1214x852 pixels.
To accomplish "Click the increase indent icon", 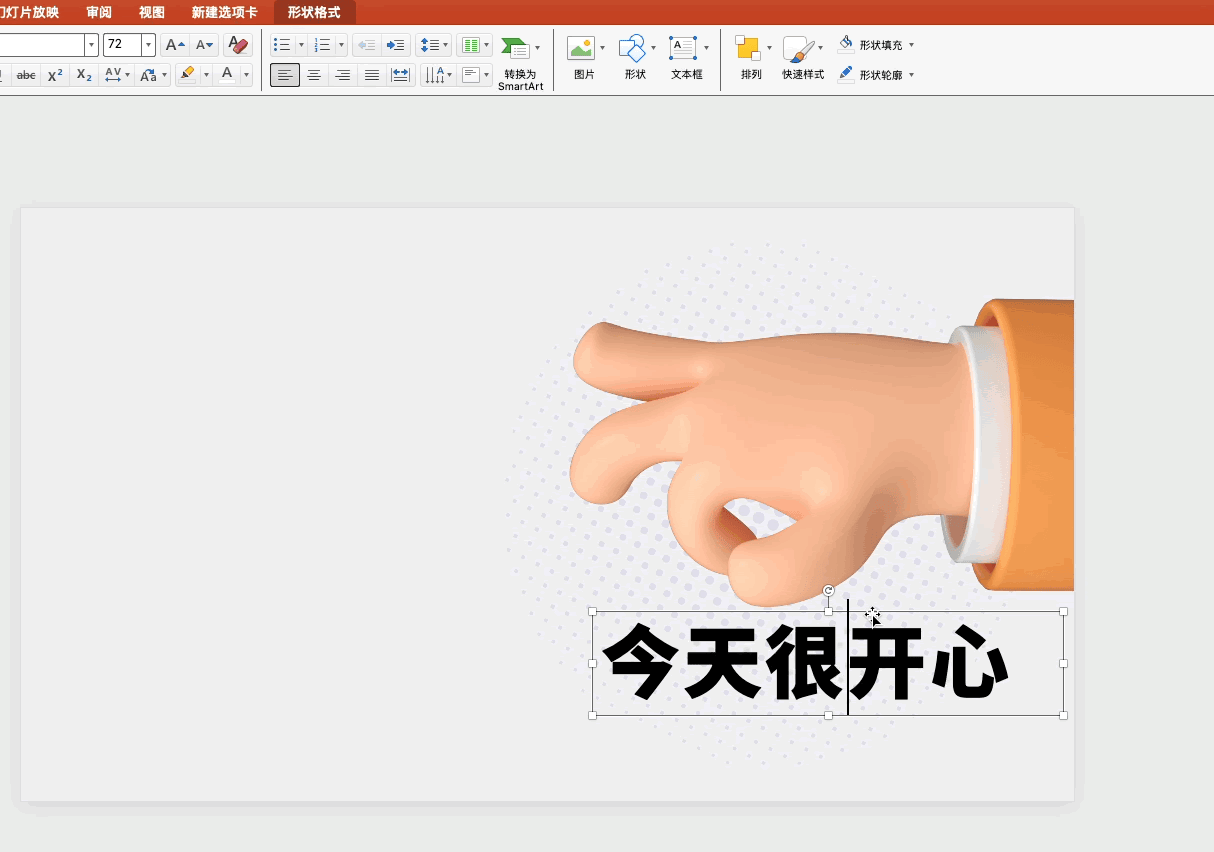I will coord(396,45).
